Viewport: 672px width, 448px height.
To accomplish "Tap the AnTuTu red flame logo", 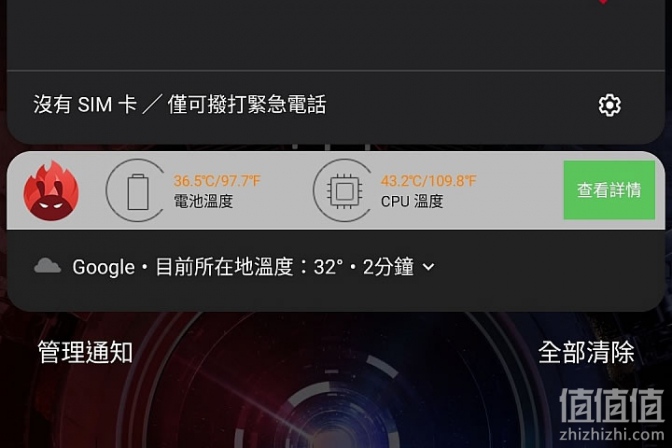I will point(51,191).
